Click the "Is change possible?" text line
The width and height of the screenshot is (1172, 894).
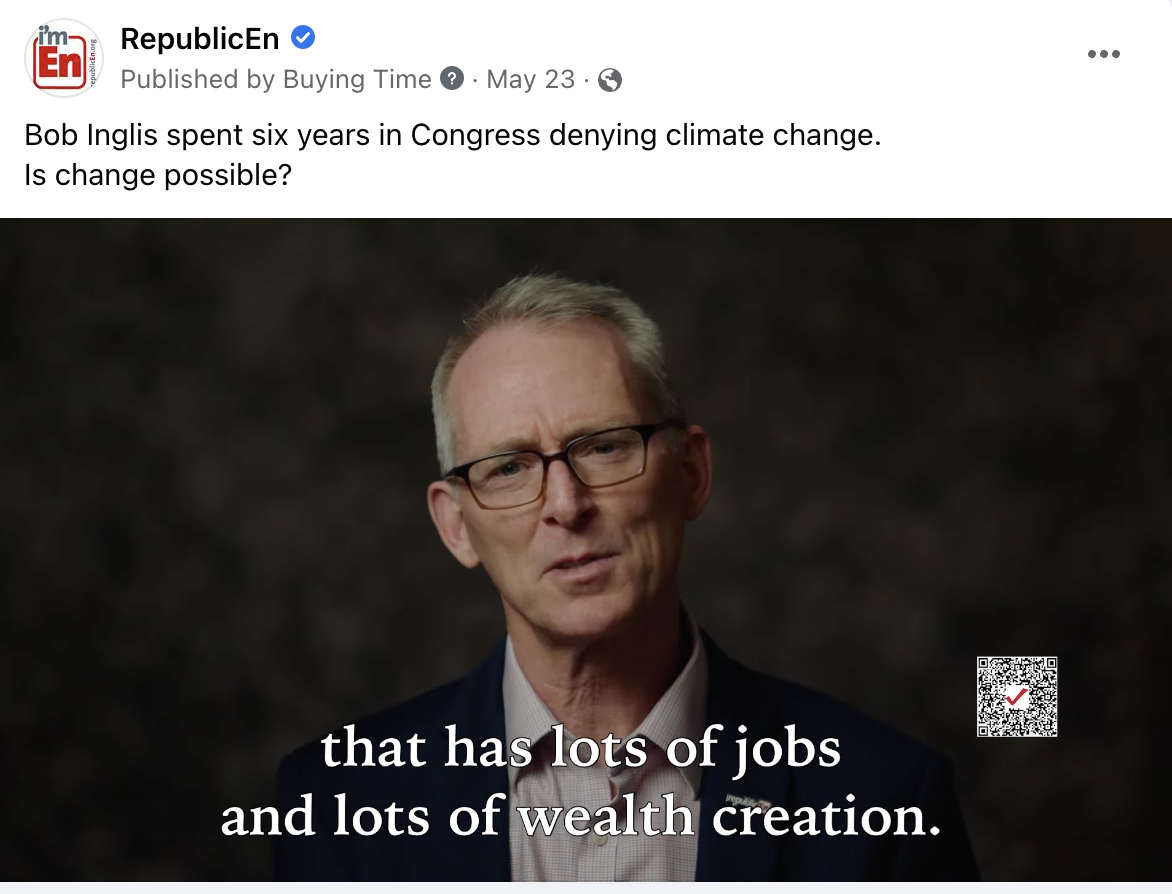[x=158, y=175]
